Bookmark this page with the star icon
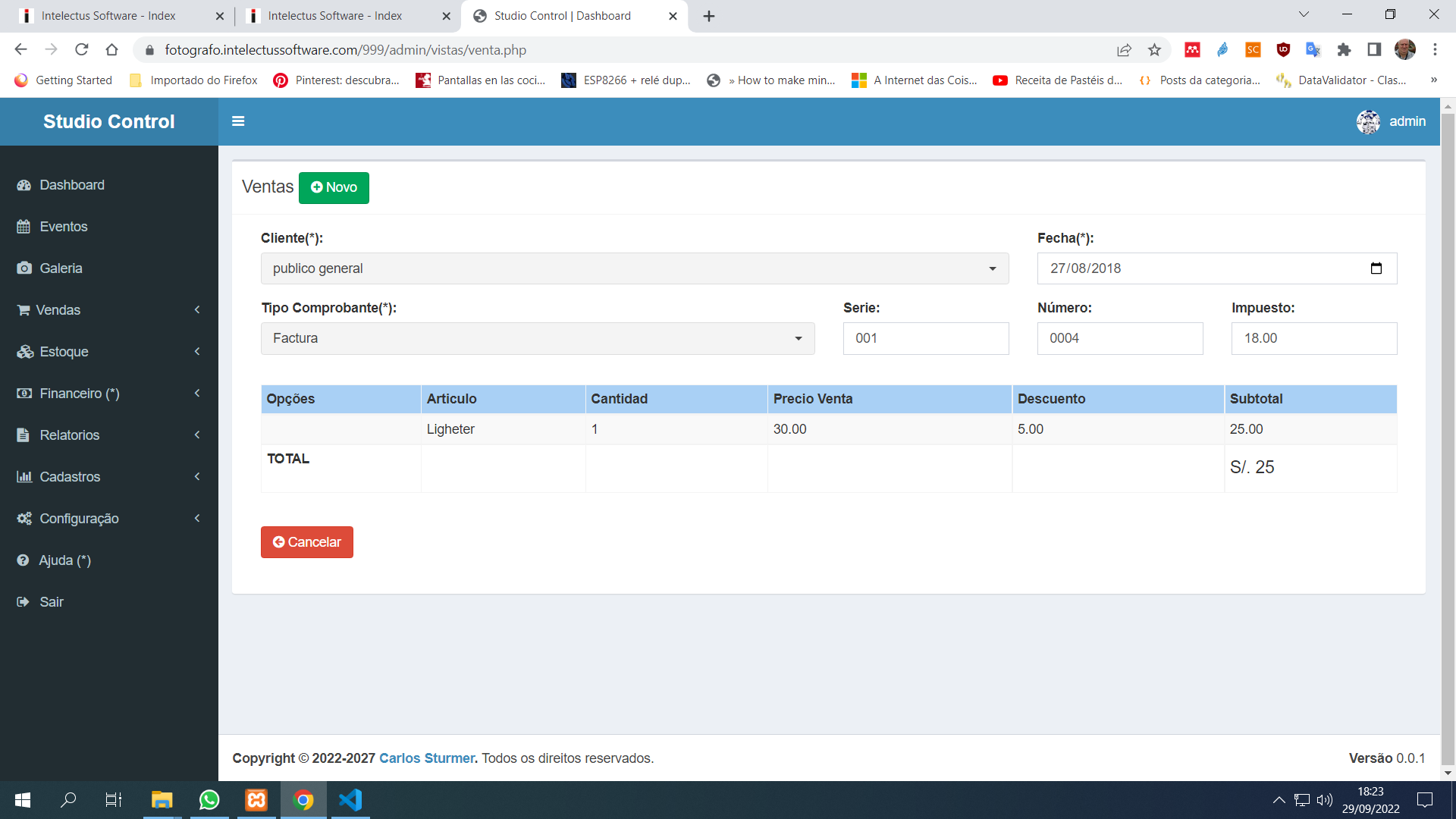Image resolution: width=1456 pixels, height=819 pixels. pyautogui.click(x=1154, y=50)
